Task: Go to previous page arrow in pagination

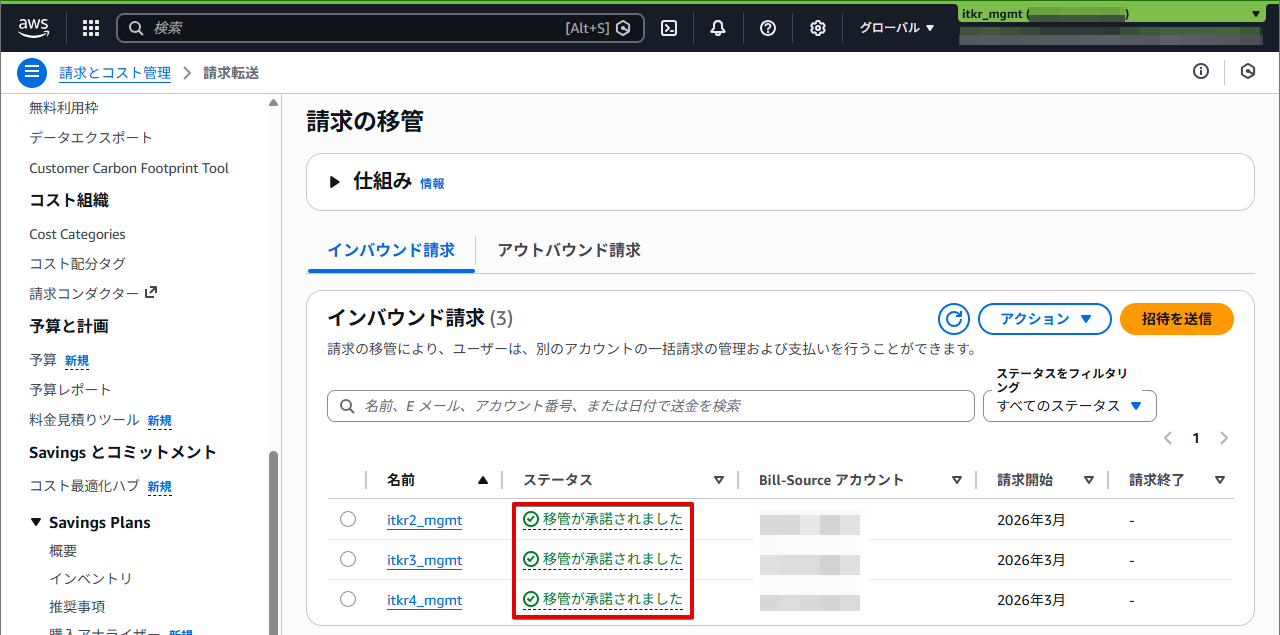Action: 1168,438
